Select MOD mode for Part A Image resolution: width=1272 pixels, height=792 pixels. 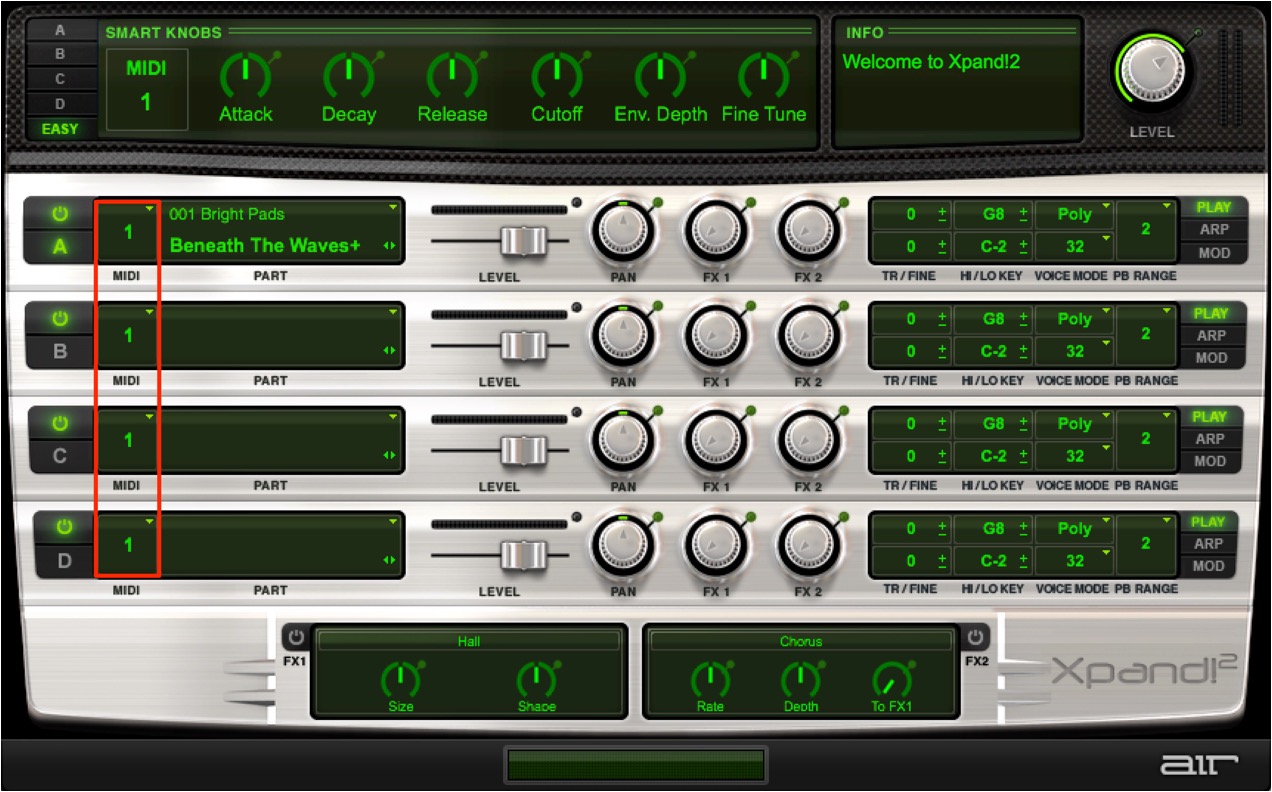point(1214,252)
